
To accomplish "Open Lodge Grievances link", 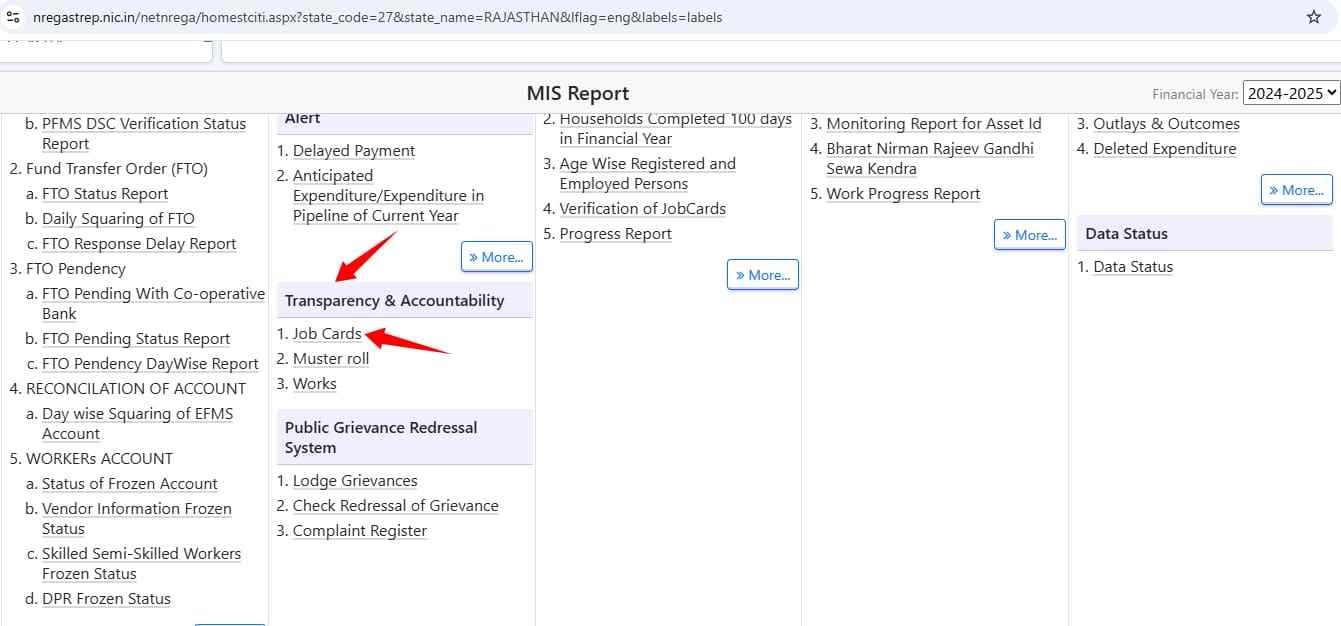I will (x=355, y=481).
